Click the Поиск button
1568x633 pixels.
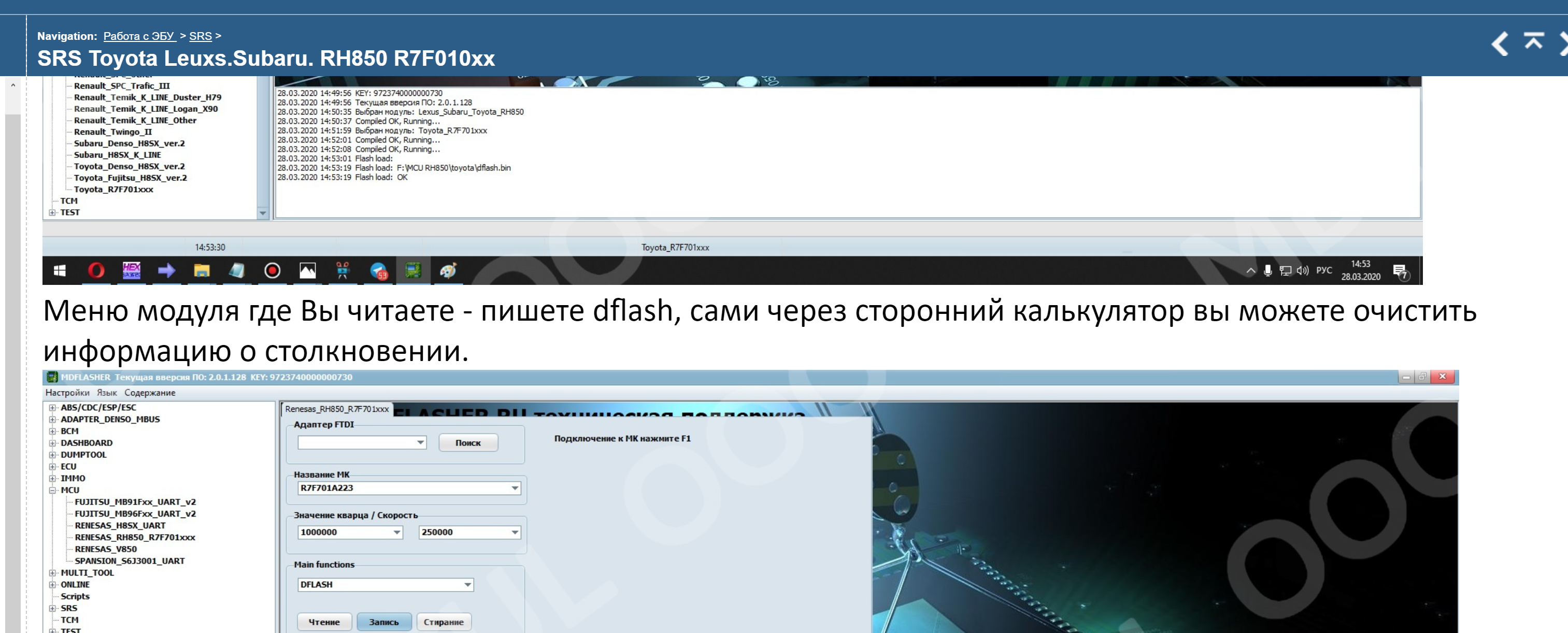point(468,442)
